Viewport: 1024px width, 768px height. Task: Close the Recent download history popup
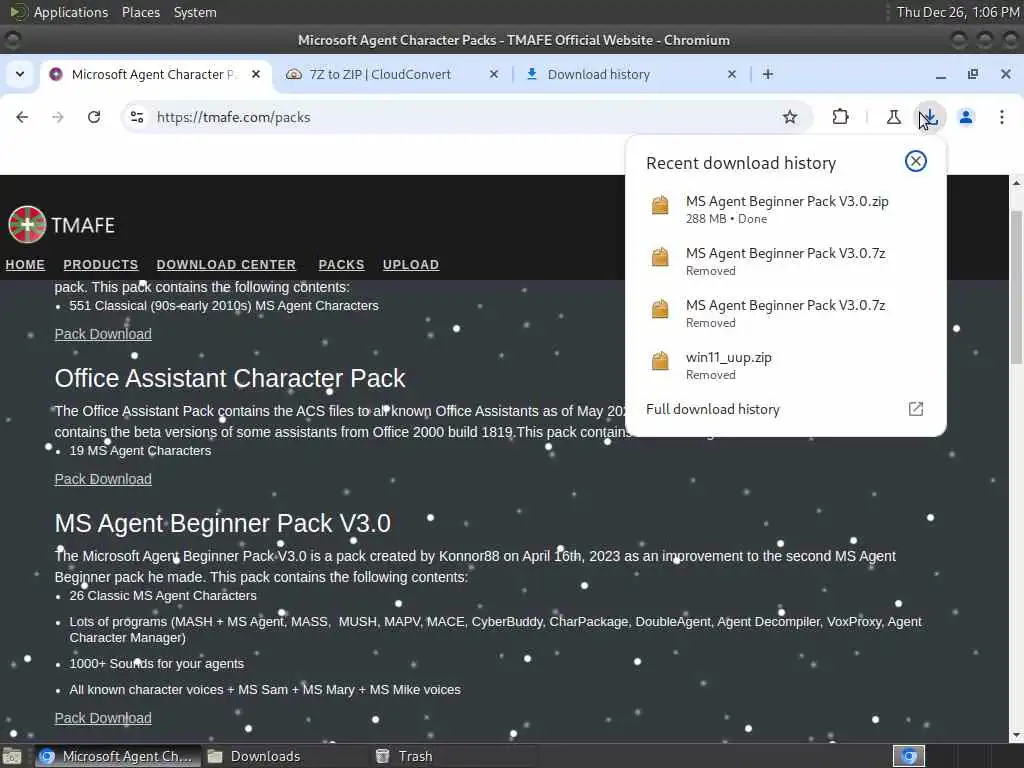[916, 161]
